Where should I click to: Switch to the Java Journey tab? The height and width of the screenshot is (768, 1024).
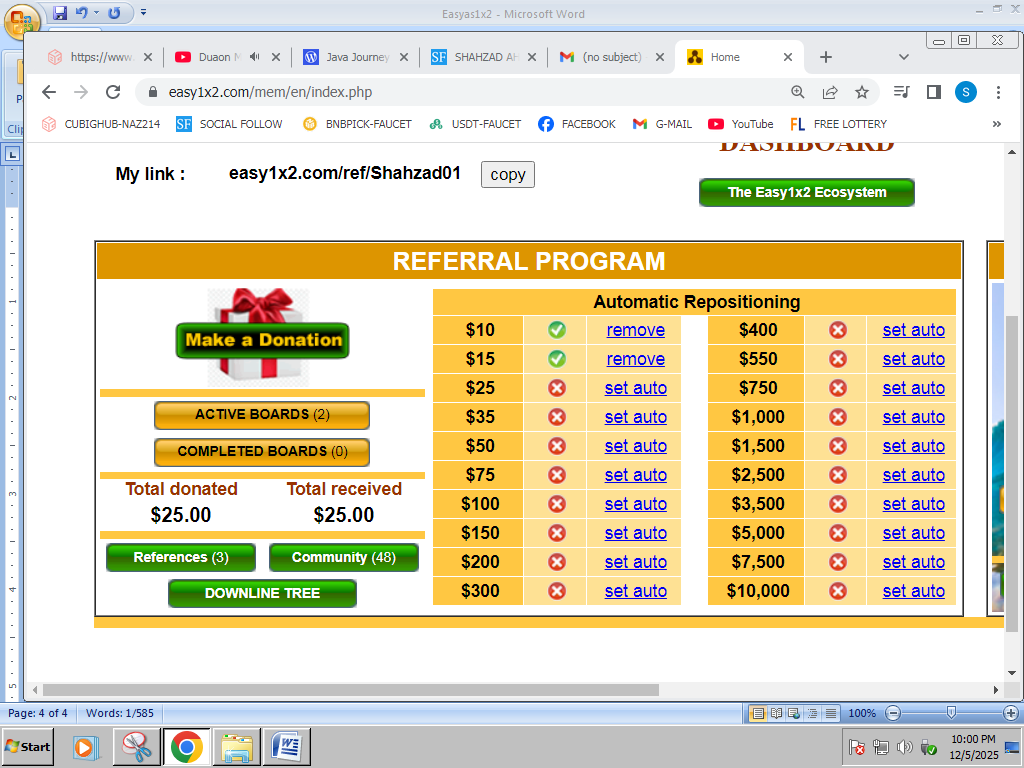[x=355, y=57]
